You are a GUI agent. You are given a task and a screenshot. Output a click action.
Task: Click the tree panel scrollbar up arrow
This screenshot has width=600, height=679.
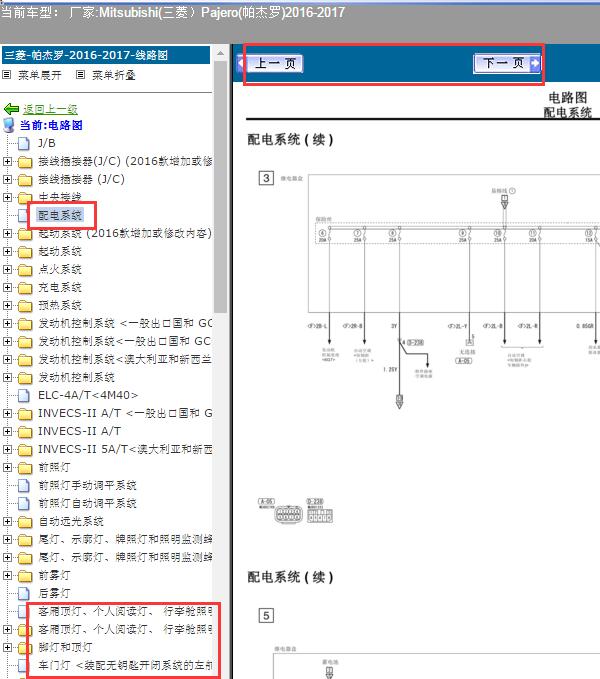point(220,53)
